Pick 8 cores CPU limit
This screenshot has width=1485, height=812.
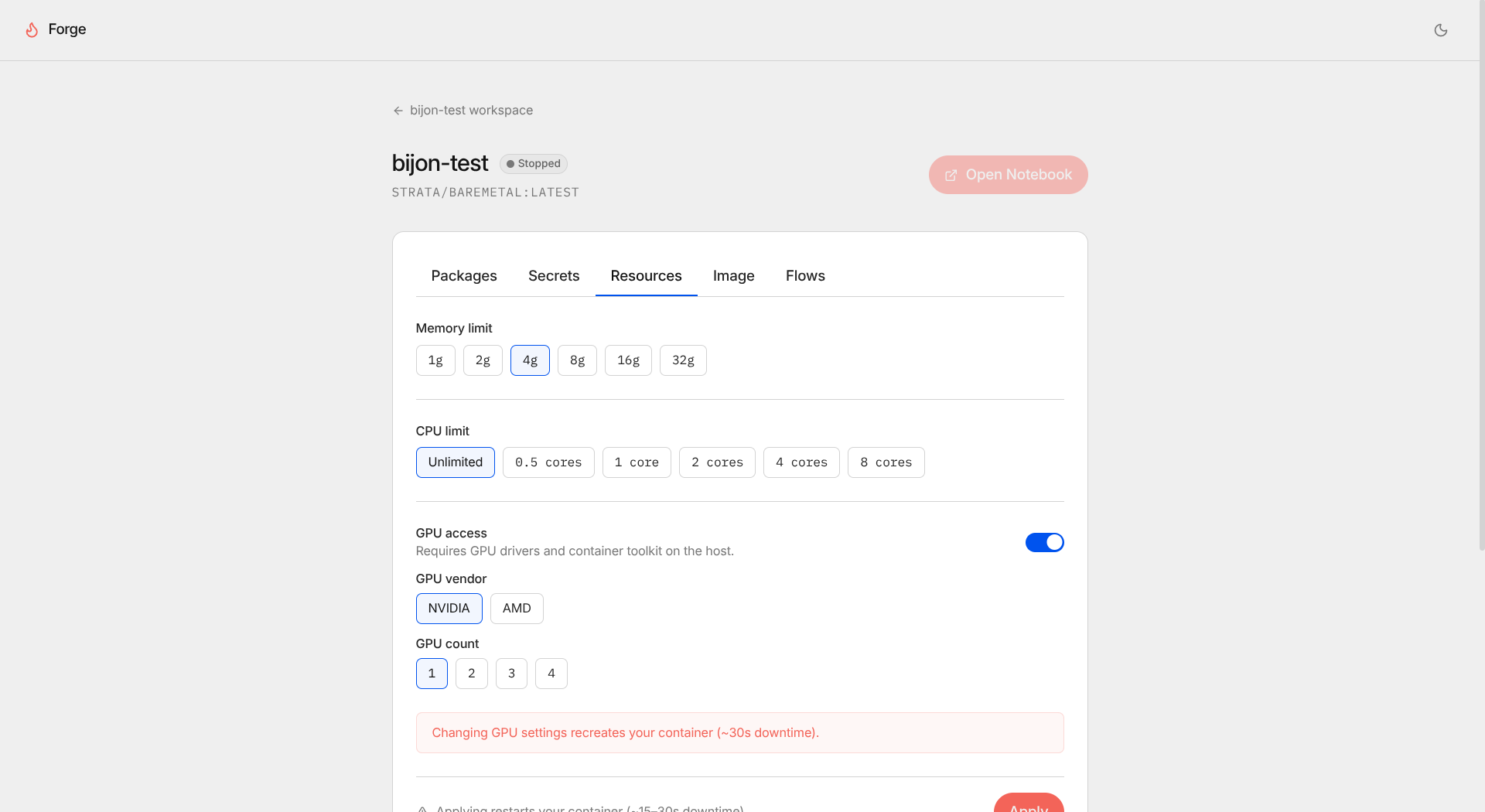pos(886,462)
